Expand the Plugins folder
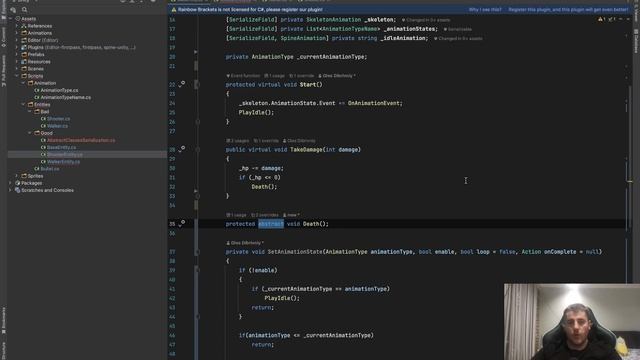 click(17, 47)
